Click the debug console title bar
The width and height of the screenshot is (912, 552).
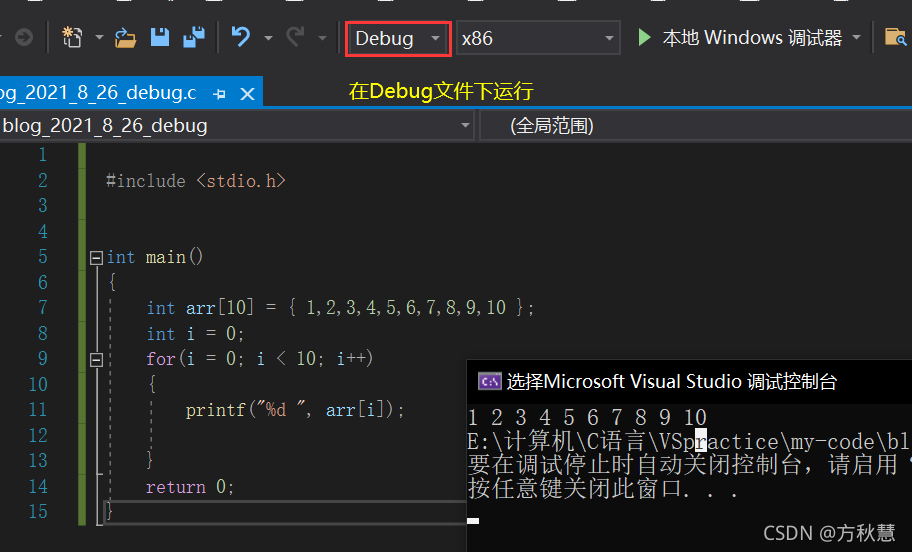click(689, 382)
